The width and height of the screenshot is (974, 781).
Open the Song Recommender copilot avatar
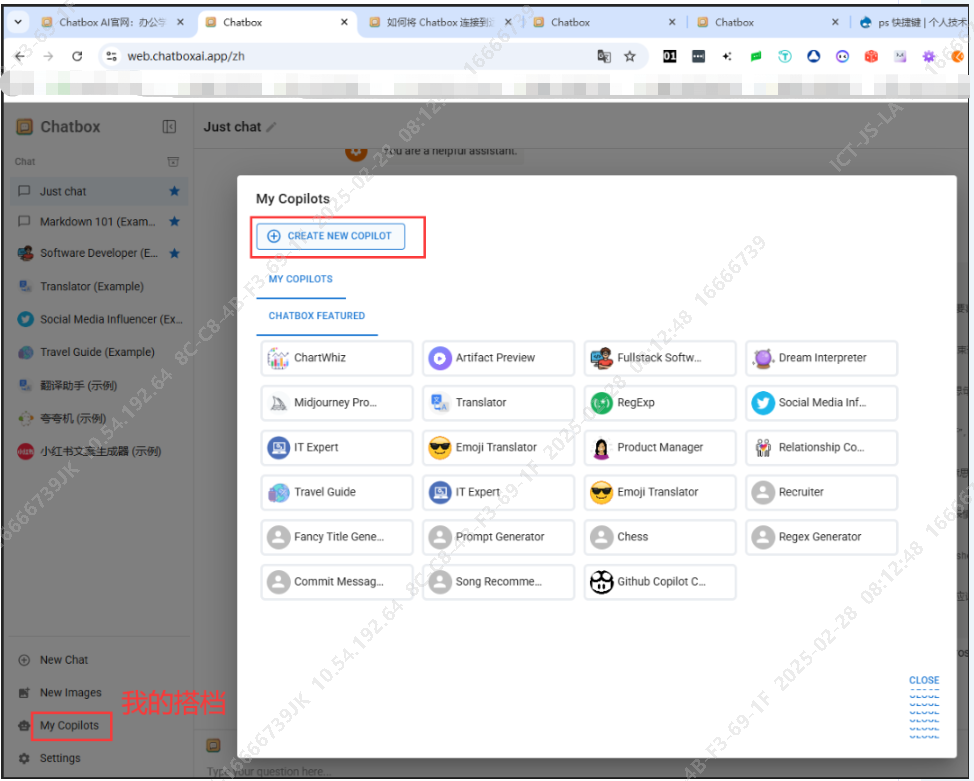pos(440,582)
